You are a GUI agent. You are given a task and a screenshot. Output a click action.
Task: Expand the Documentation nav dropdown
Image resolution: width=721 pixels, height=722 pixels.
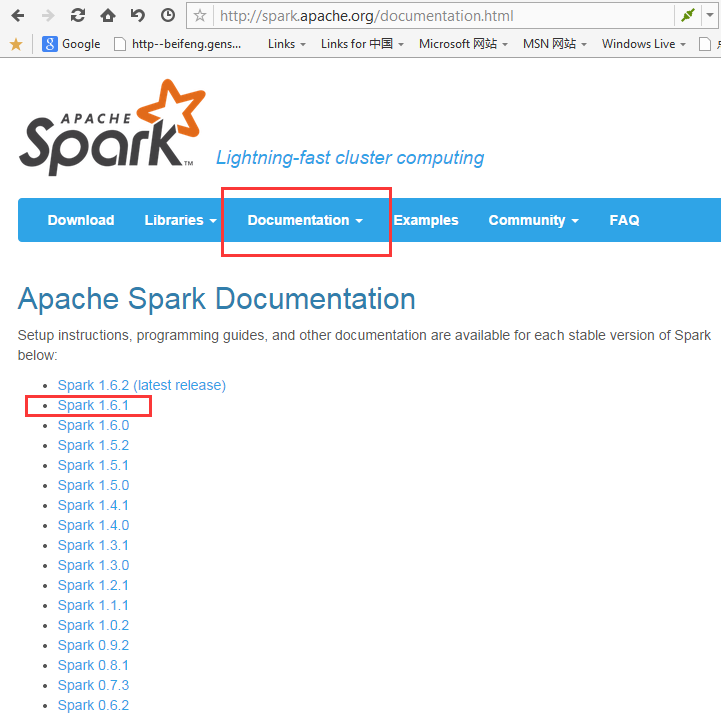tap(305, 220)
